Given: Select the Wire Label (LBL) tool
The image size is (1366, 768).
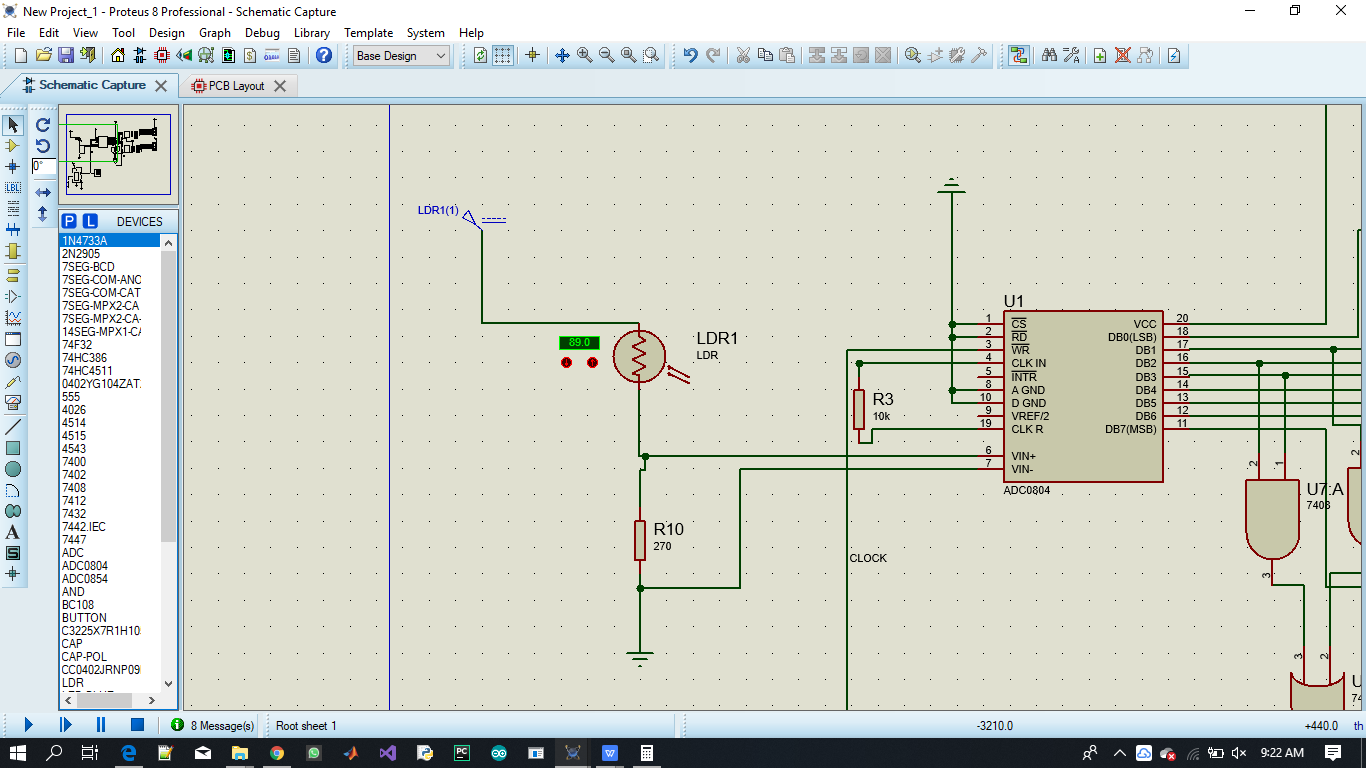Looking at the screenshot, I should click(x=13, y=187).
